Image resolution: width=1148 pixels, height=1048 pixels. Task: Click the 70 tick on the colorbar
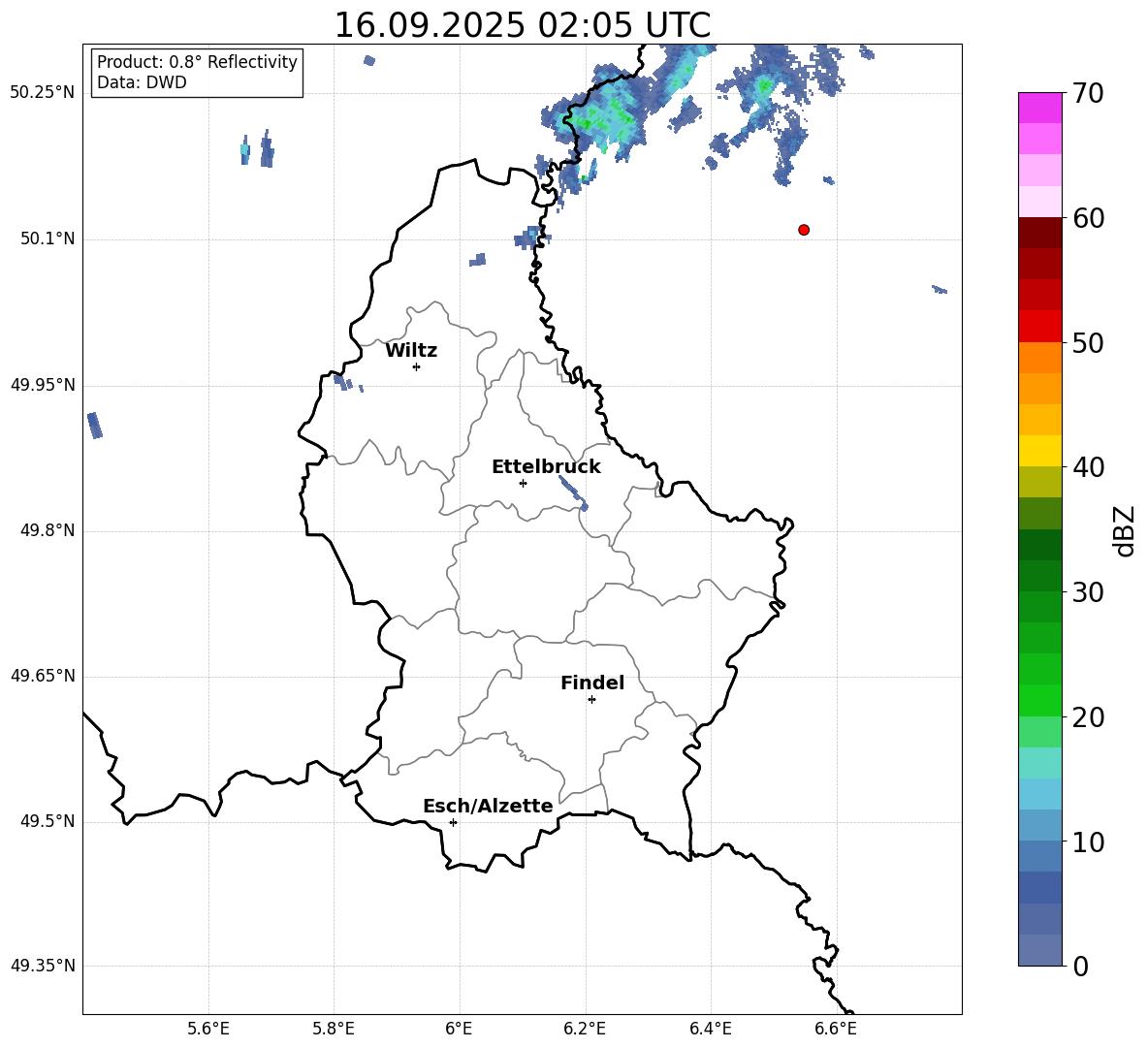pyautogui.click(x=1088, y=93)
